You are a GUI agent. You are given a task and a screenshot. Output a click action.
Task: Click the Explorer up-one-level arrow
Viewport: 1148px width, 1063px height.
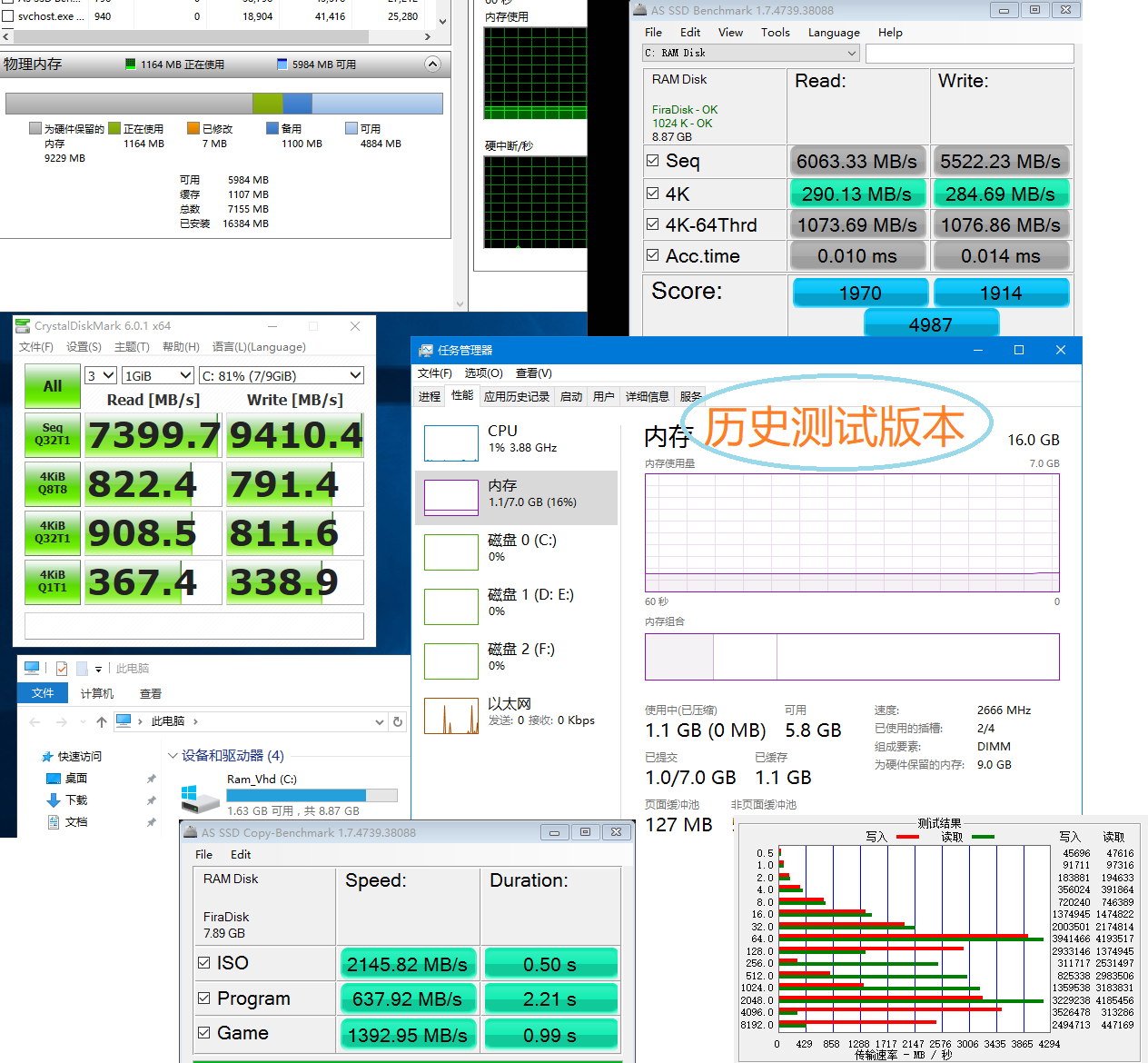coord(101,721)
